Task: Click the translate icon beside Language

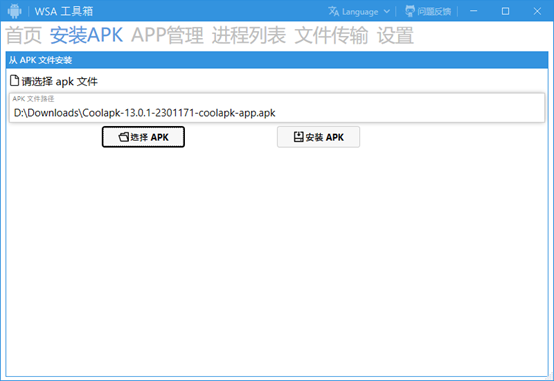Action: pos(334,11)
